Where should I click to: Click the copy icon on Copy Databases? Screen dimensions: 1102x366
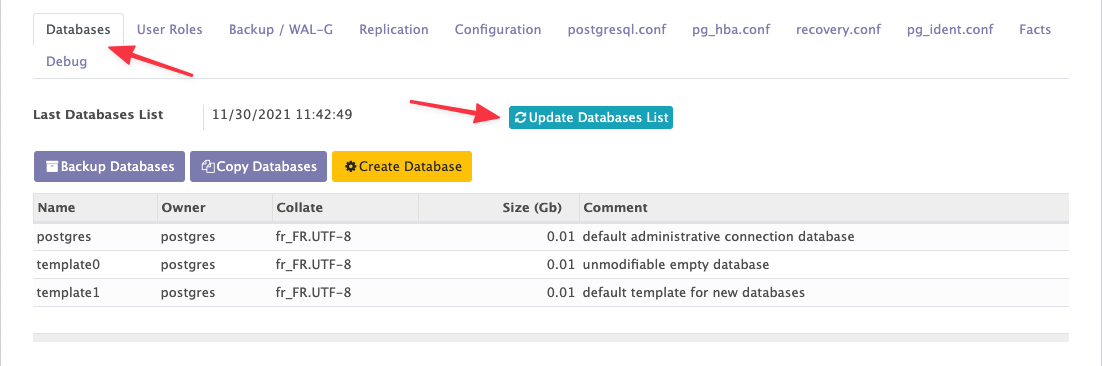coord(207,166)
